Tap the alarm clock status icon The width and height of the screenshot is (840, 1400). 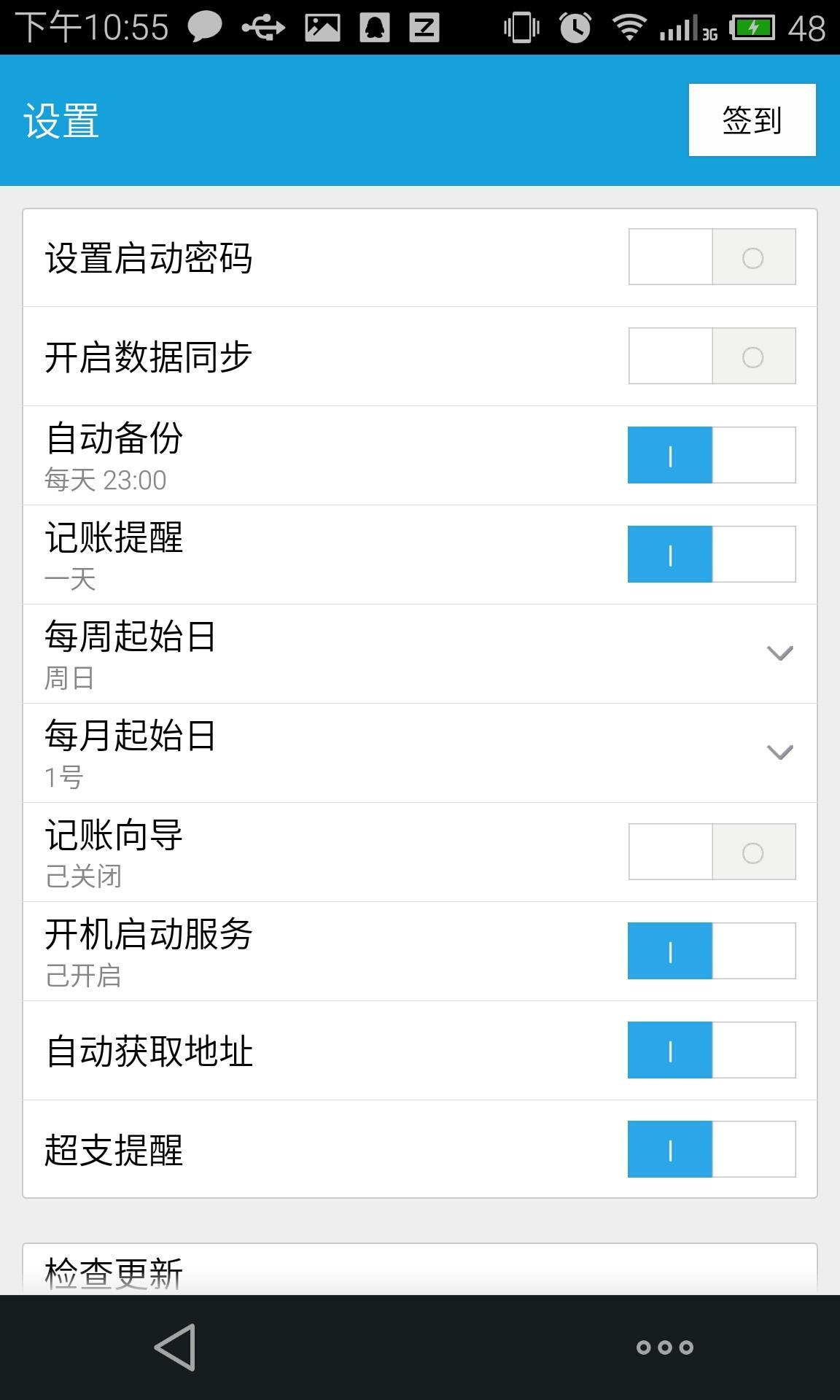click(575, 28)
